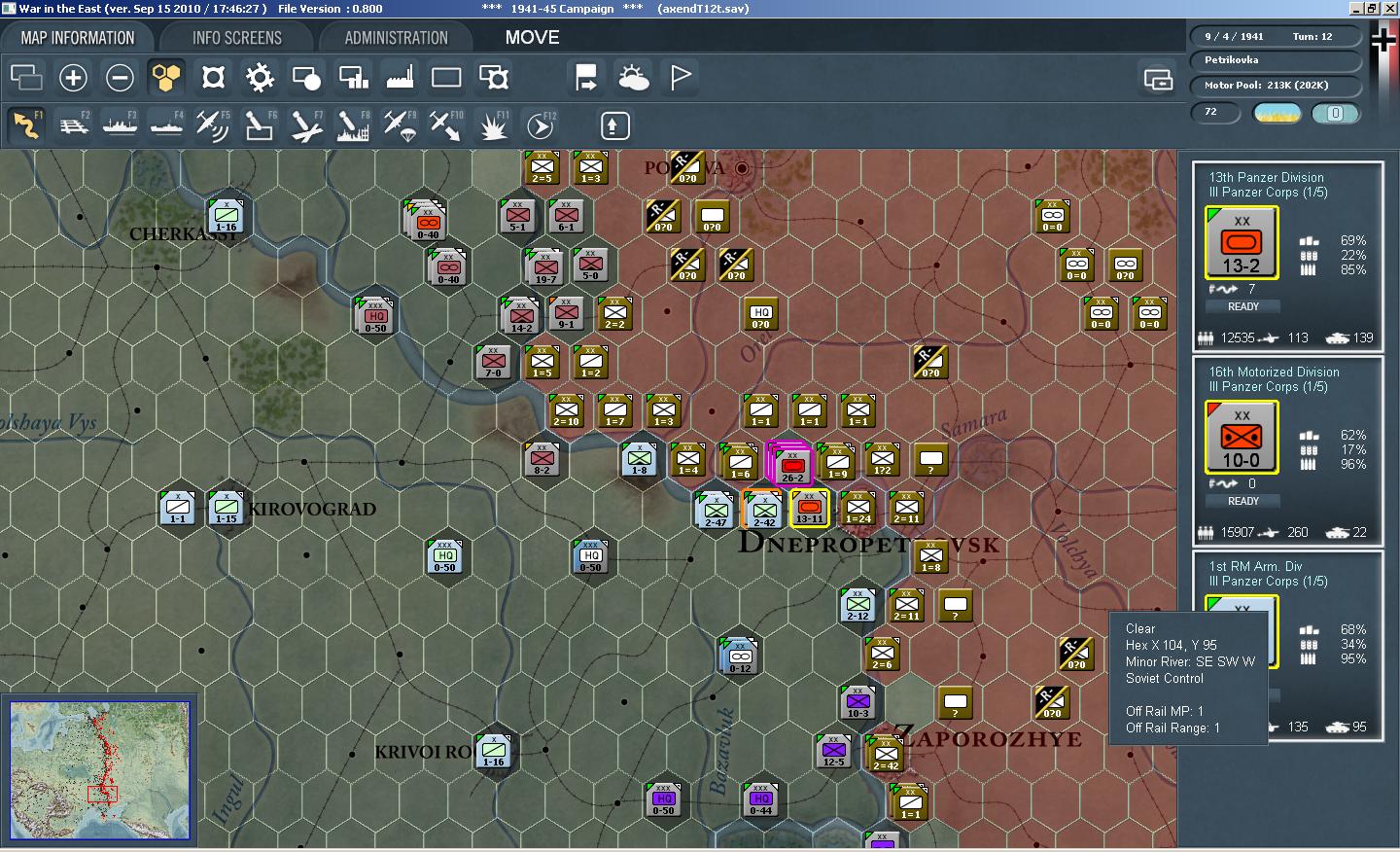
Task: Select the Soviet HQ 0?0 counter
Action: [x=760, y=313]
